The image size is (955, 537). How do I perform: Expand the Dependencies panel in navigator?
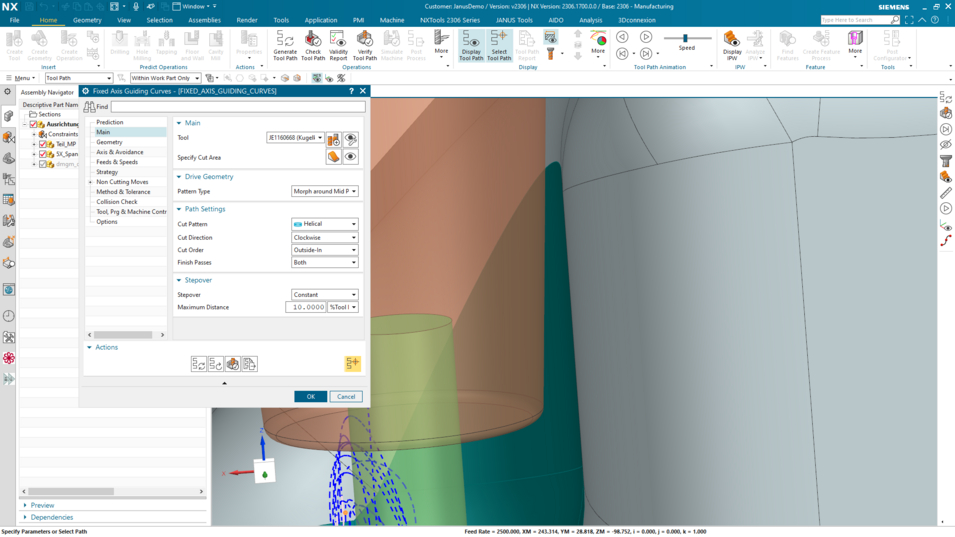pos(25,518)
